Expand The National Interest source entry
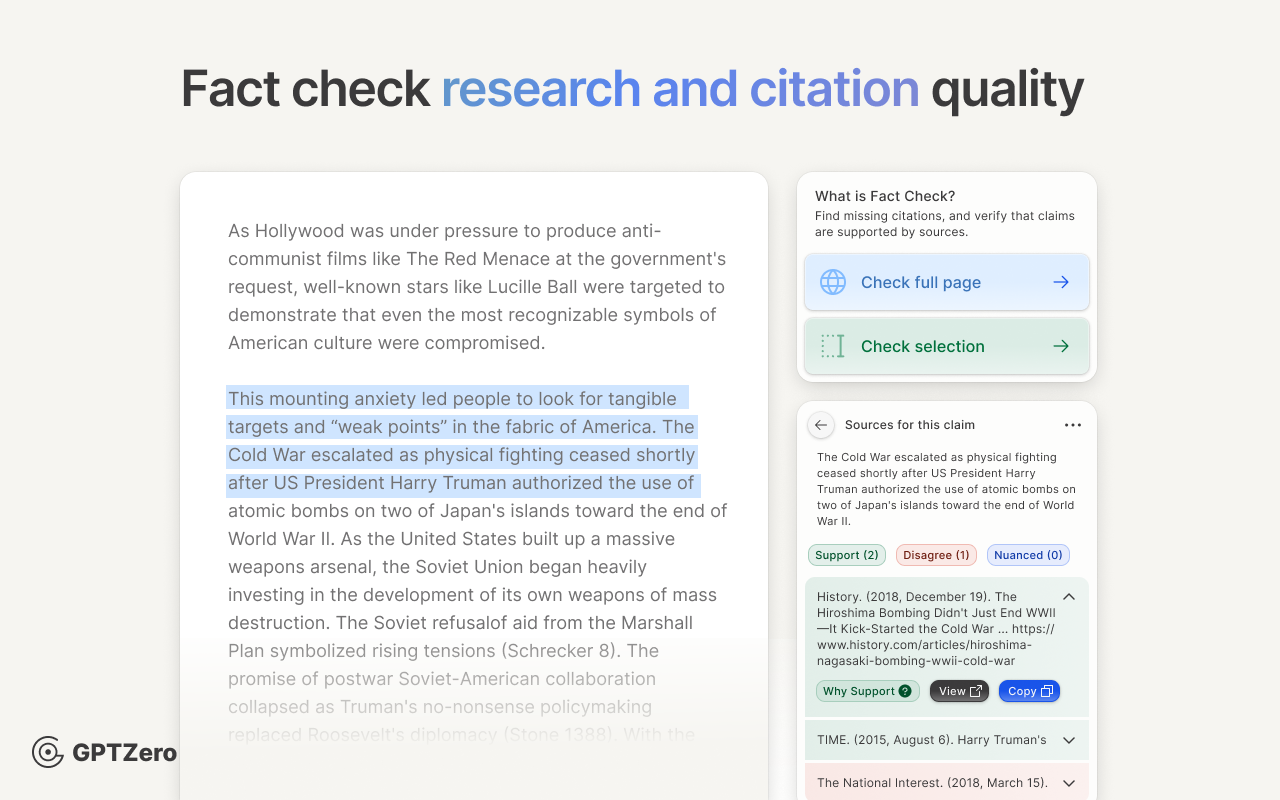Screen dimensions: 1280x800 1068,782
